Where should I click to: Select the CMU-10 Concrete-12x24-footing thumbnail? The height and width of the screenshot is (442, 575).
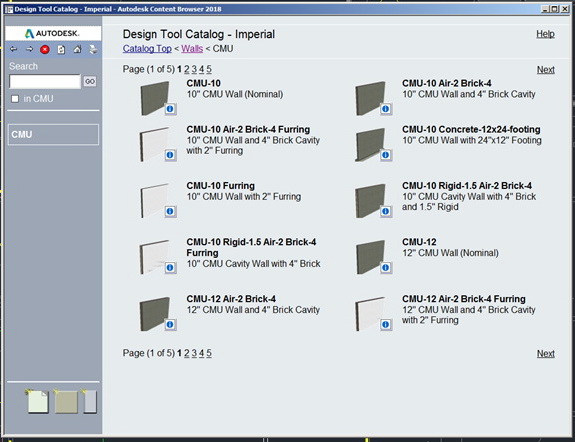click(x=370, y=144)
